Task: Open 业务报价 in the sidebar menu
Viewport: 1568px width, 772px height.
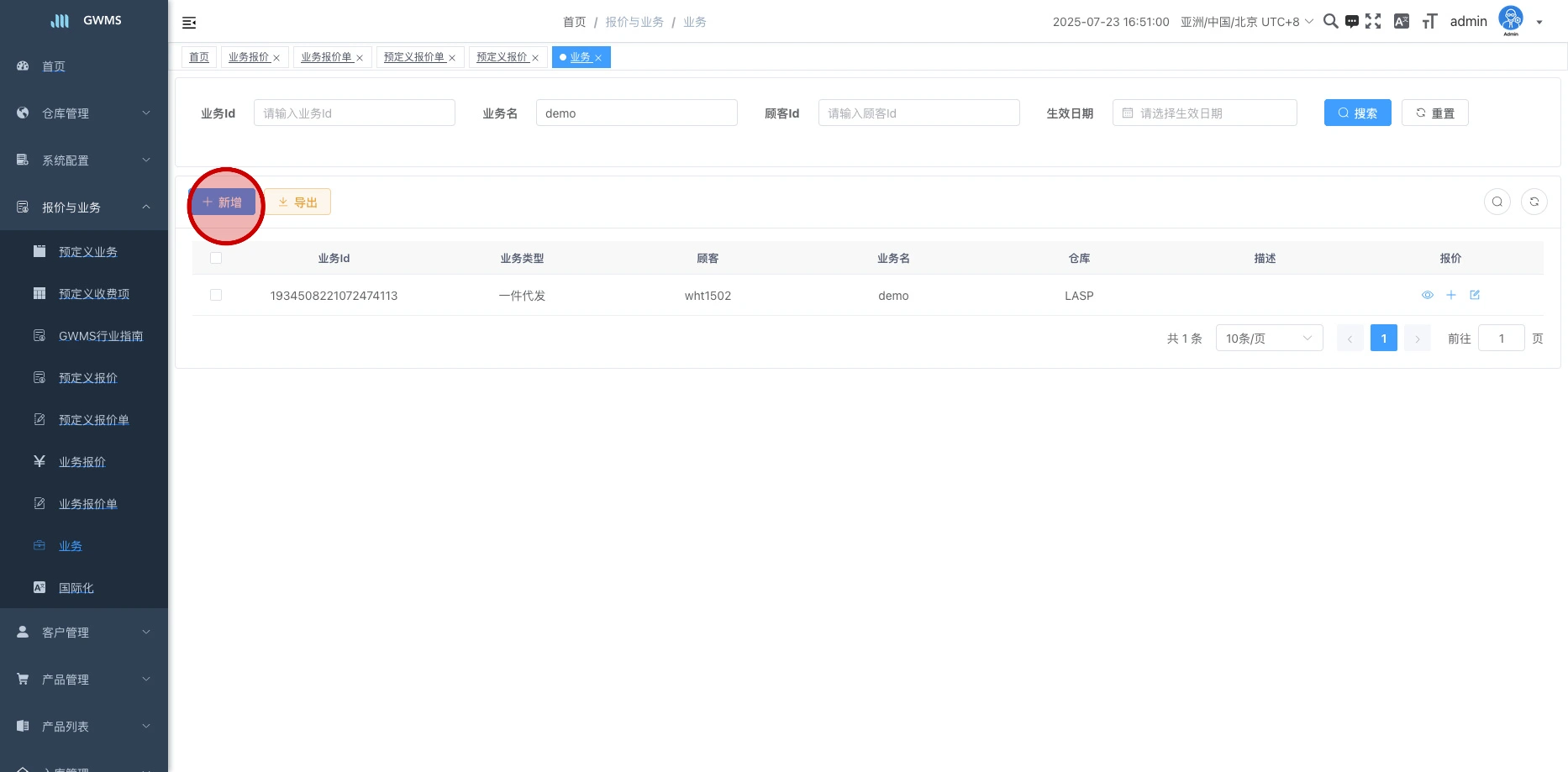Action: click(x=82, y=462)
